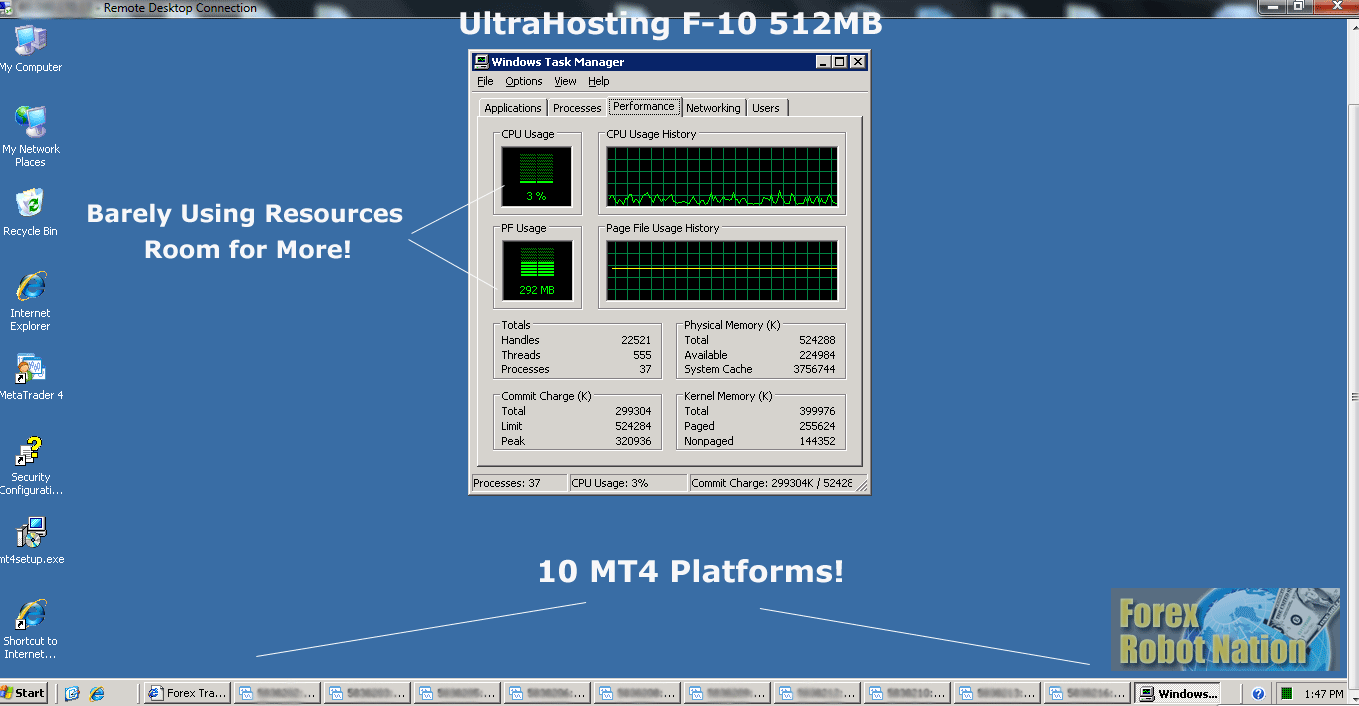Click the Show Desktop quick launch icon
This screenshot has width=1359, height=706.
click(72, 693)
